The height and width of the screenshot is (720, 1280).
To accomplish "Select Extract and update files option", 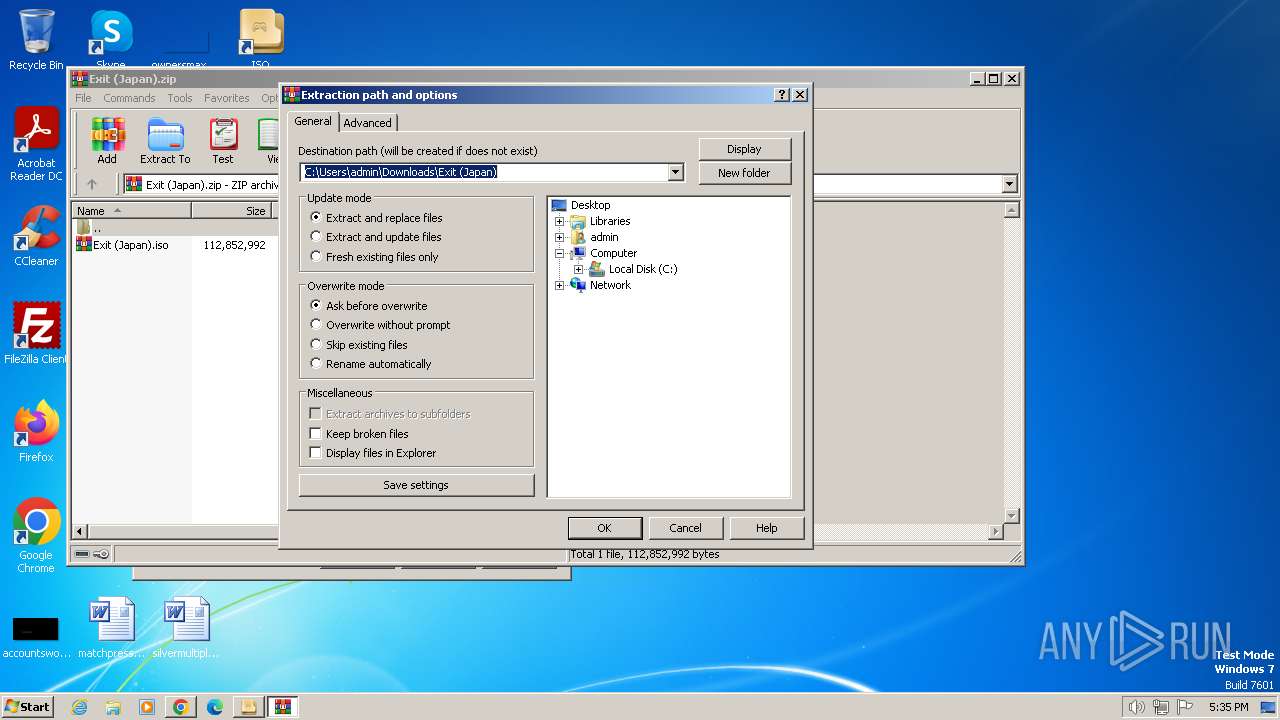I will (376, 237).
